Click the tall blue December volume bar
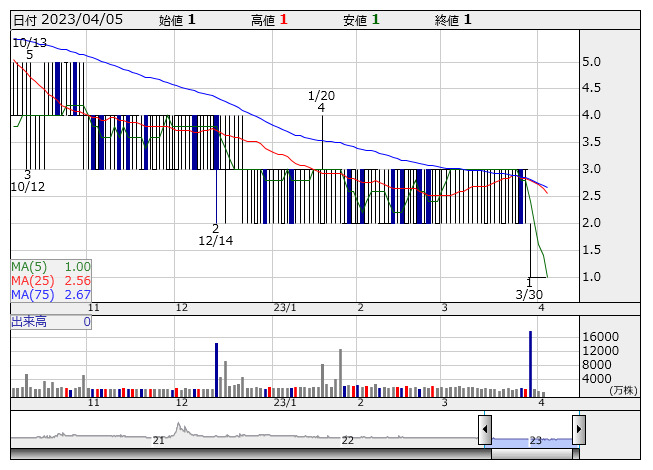The image size is (653, 470). pos(216,368)
